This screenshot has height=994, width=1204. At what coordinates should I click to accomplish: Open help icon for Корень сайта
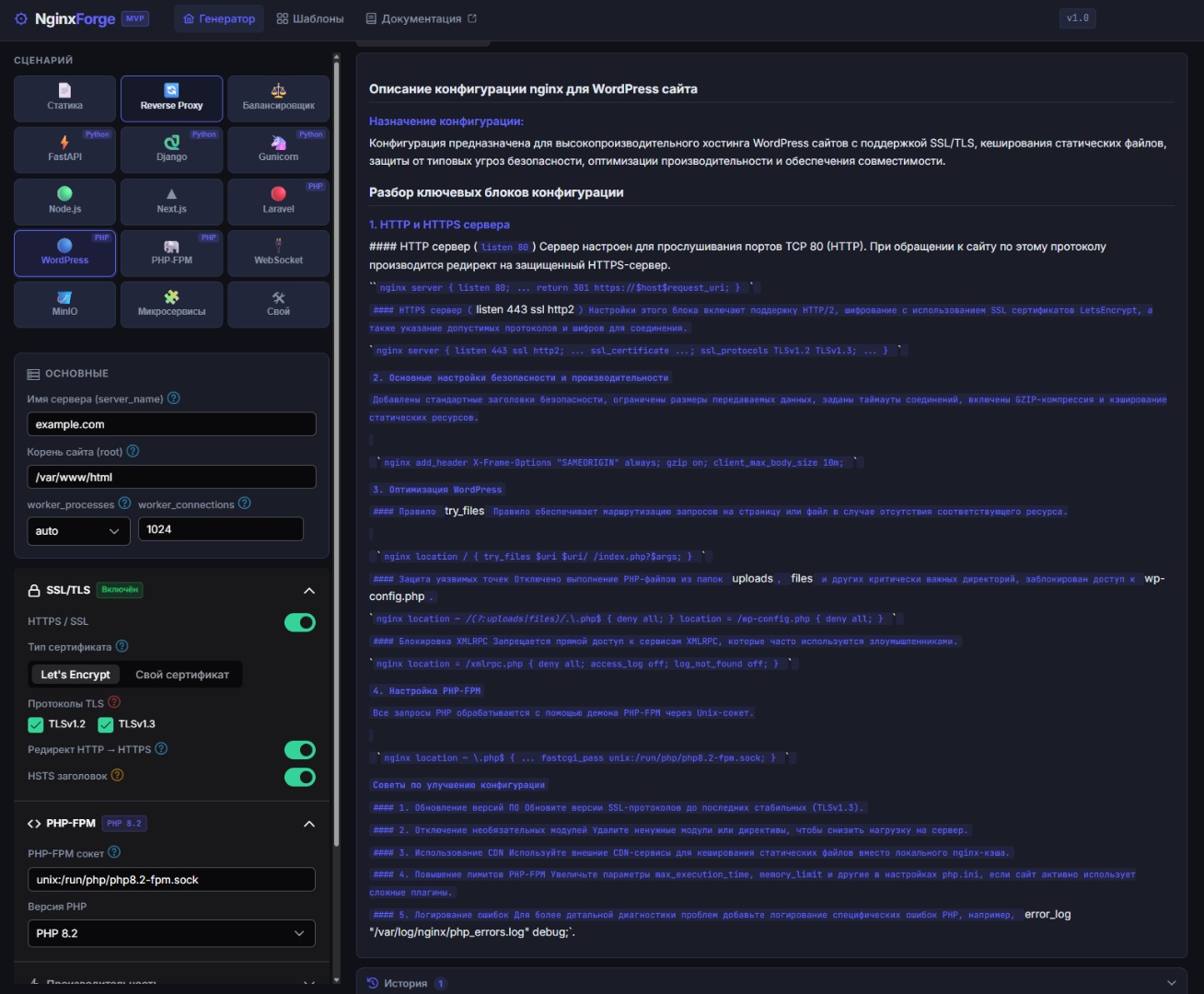click(133, 451)
